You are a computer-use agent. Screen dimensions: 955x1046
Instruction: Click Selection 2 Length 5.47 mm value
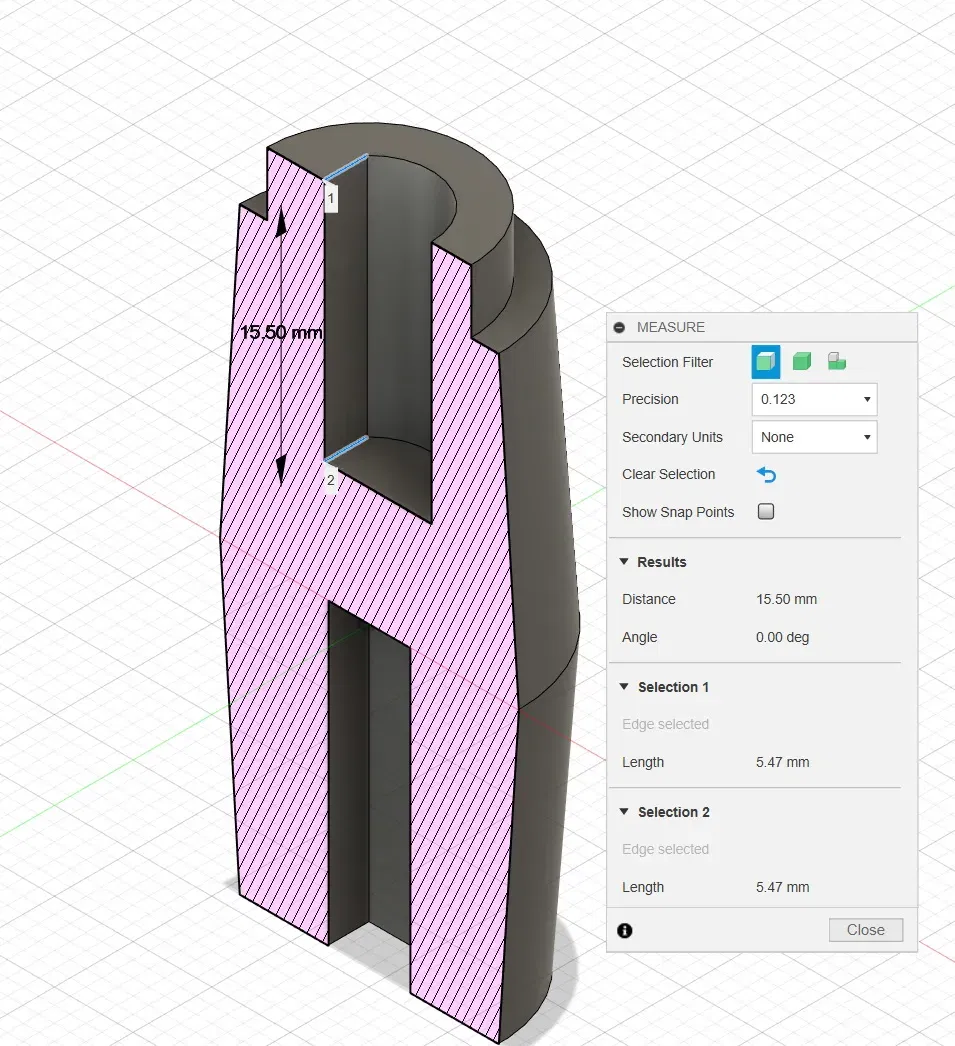pos(782,887)
